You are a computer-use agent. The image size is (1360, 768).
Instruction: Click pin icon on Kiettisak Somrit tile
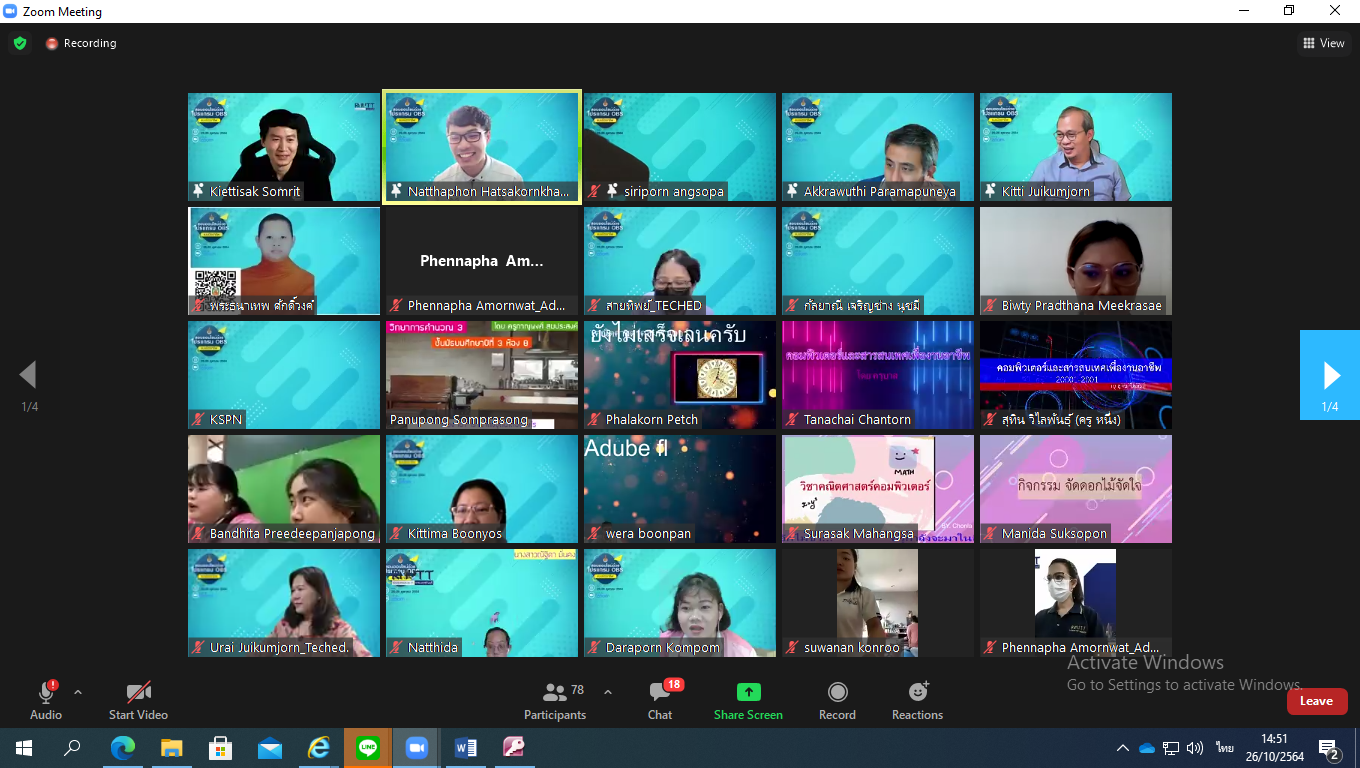pyautogui.click(x=198, y=191)
